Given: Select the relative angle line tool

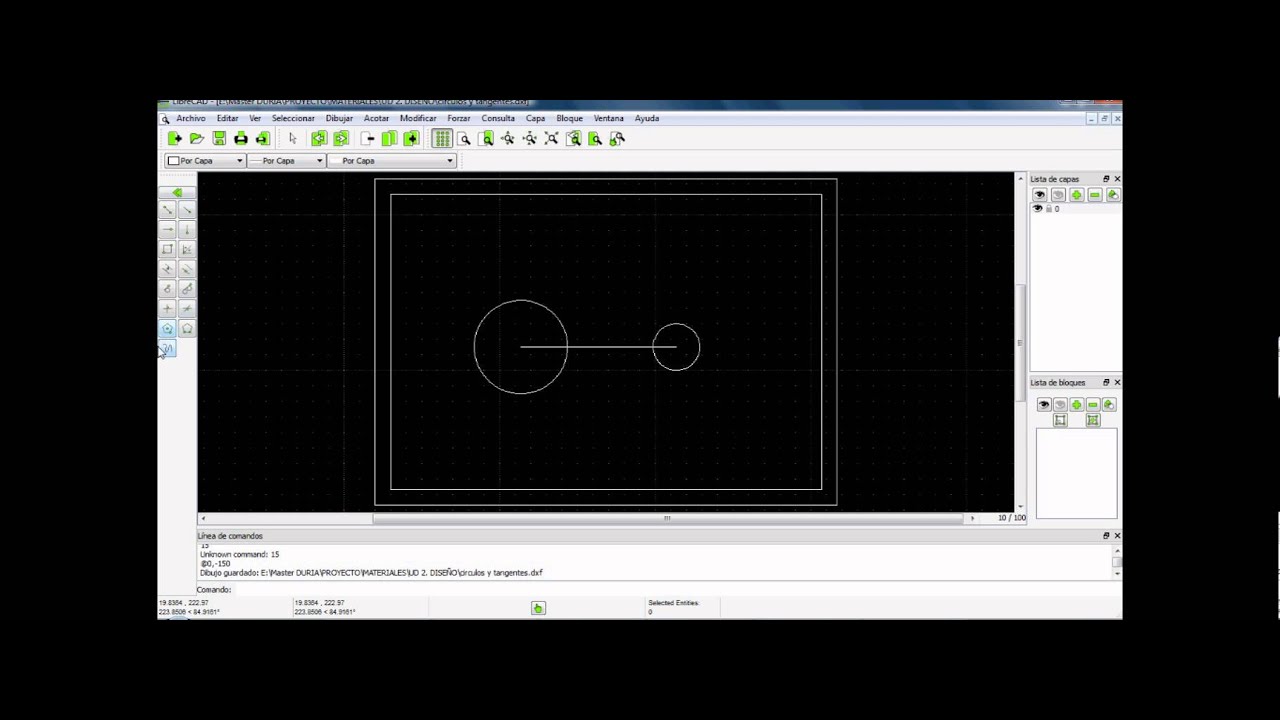Looking at the screenshot, I should [x=187, y=309].
